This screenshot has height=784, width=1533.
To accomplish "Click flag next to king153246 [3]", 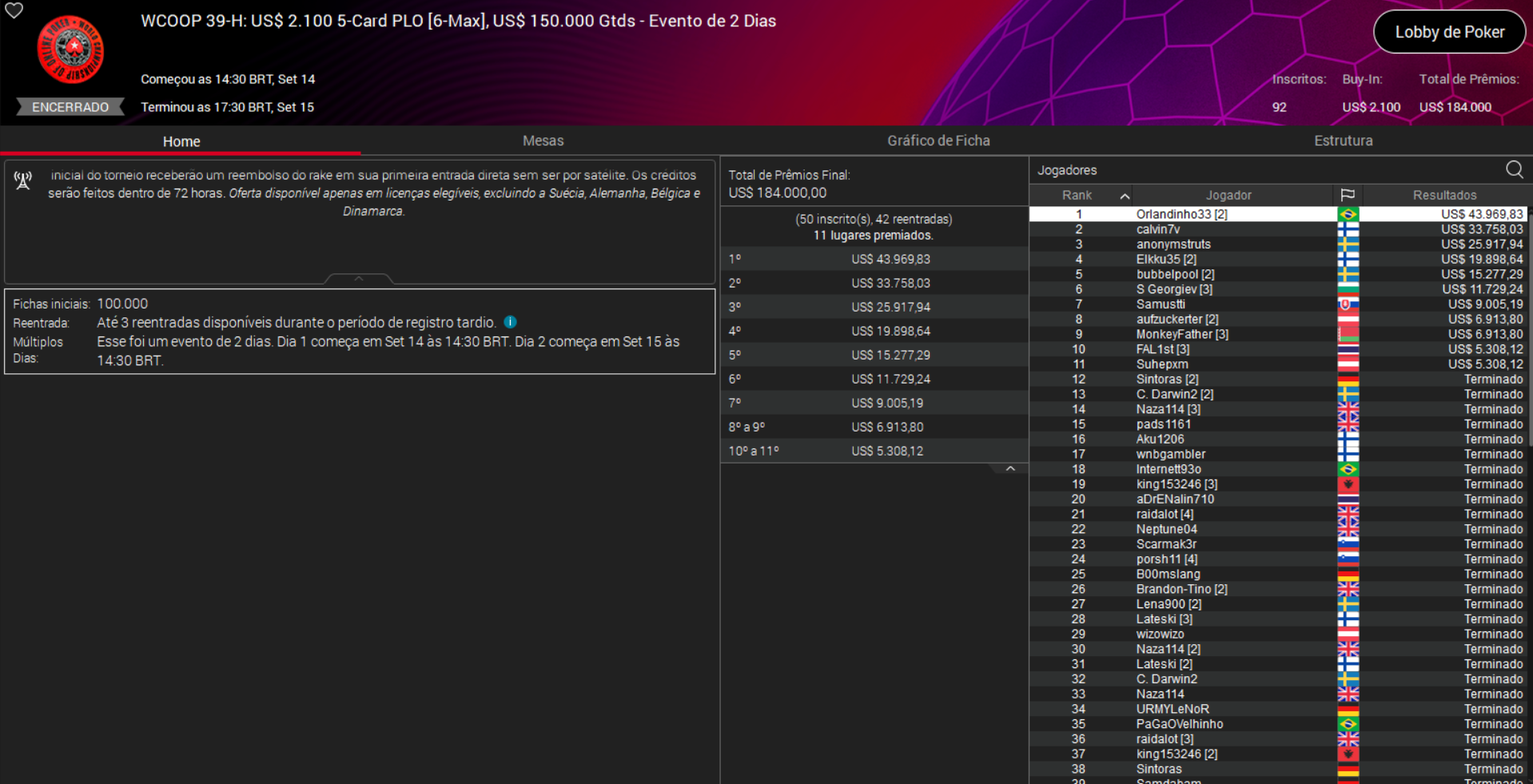I will click(x=1348, y=484).
